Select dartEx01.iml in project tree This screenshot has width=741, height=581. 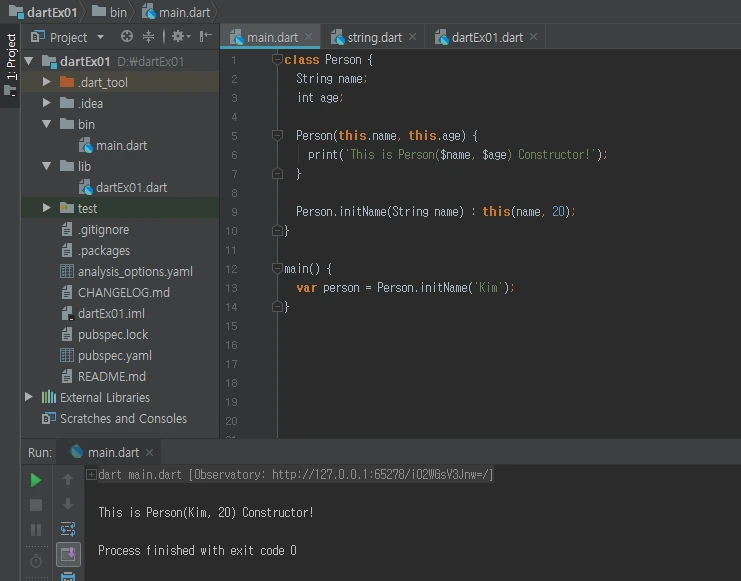(x=103, y=313)
